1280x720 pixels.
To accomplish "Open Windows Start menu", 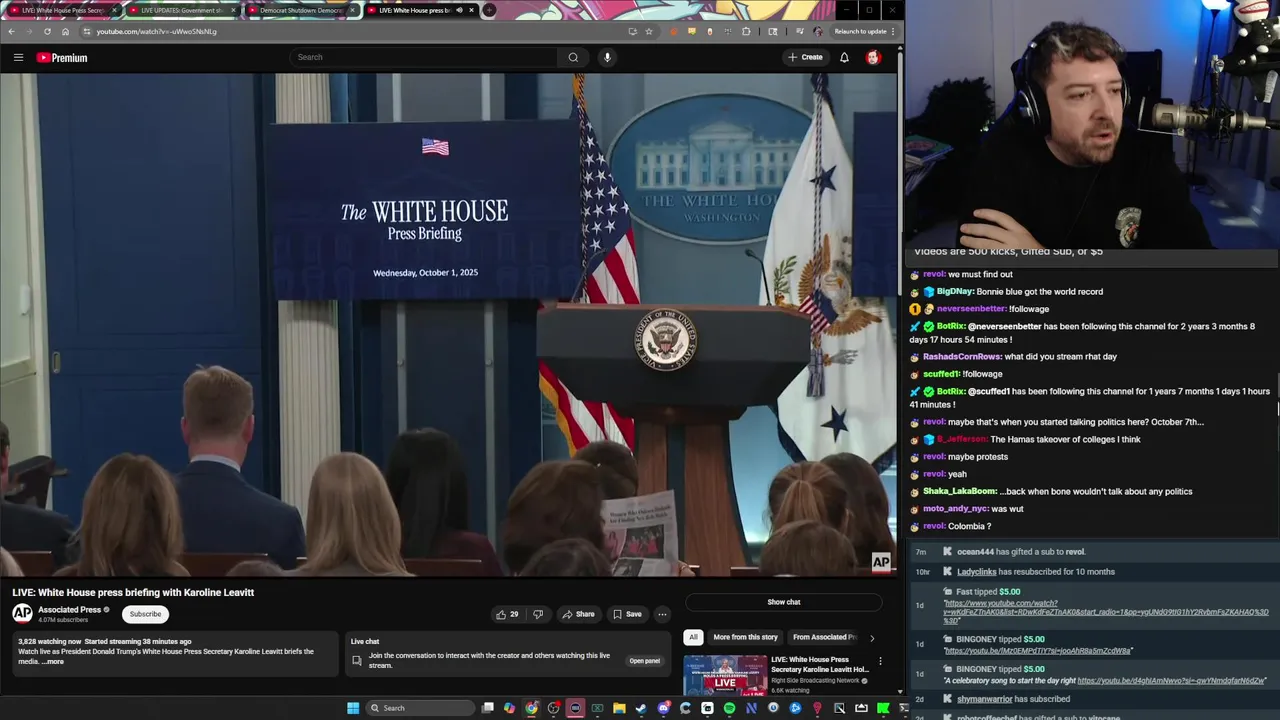I will click(x=353, y=708).
